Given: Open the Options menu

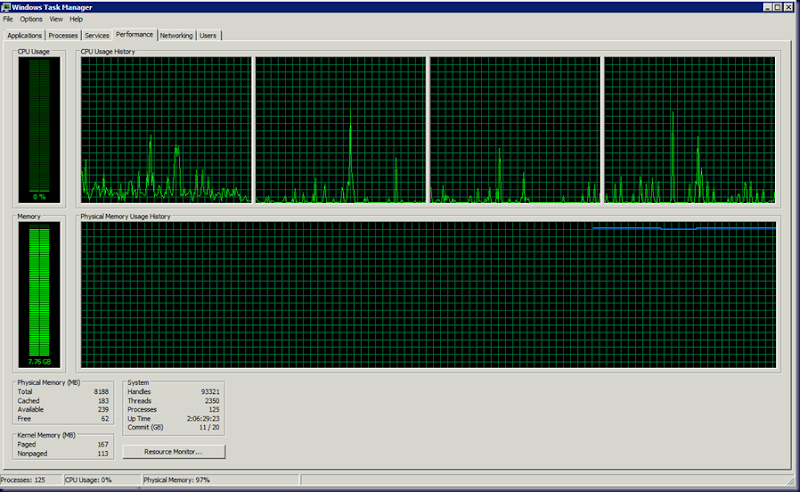Looking at the screenshot, I should pyautogui.click(x=31, y=19).
